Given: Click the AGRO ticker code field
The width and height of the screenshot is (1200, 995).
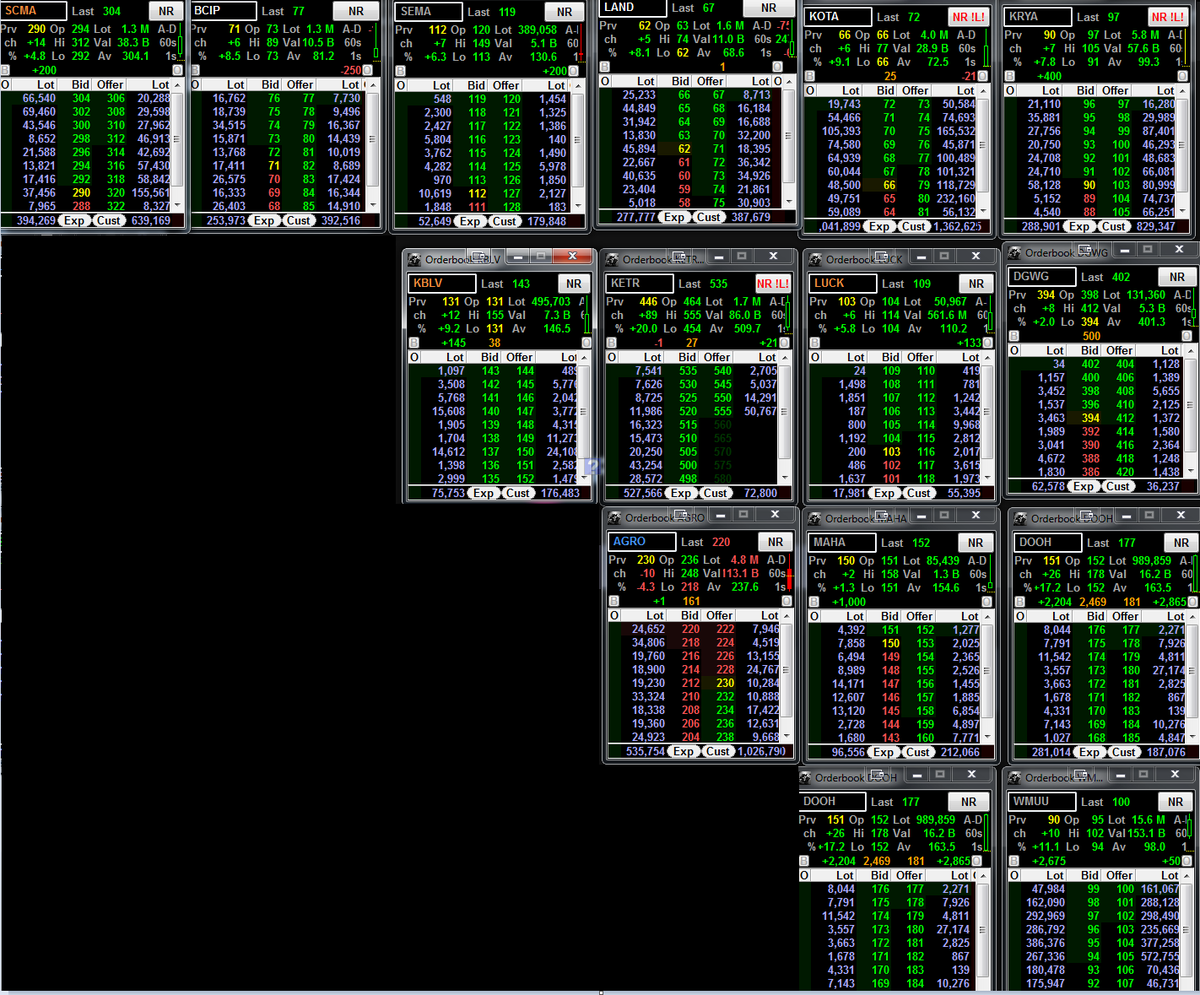Looking at the screenshot, I should tap(642, 542).
